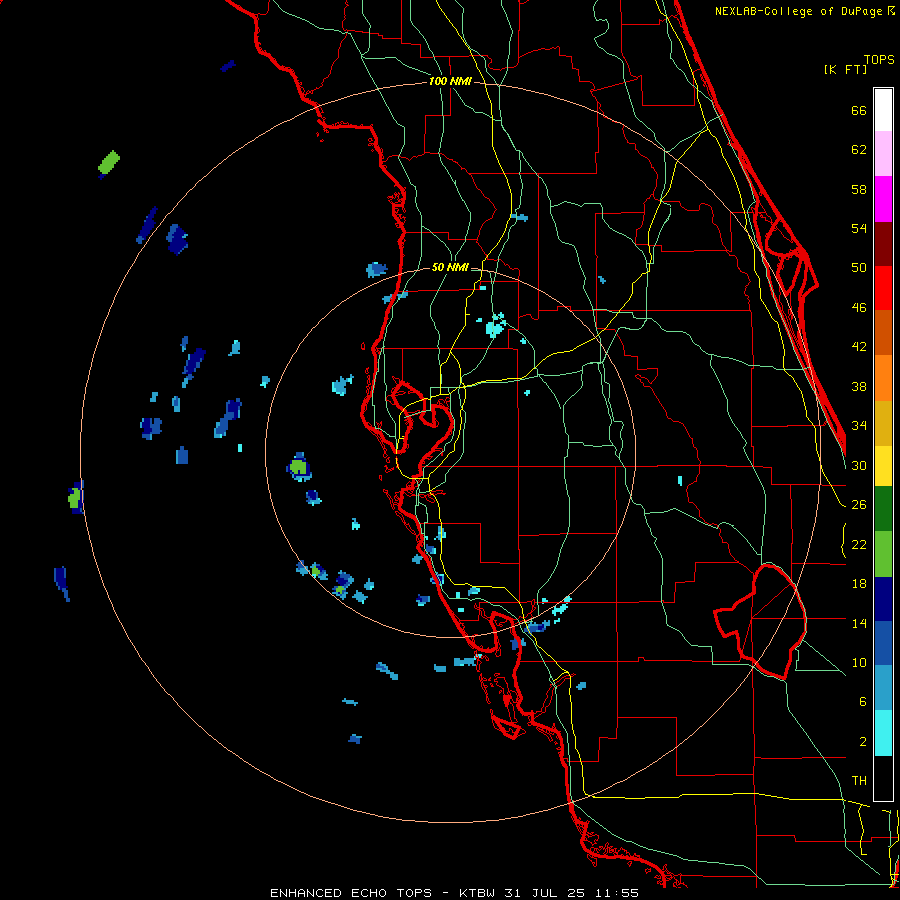This screenshot has height=900, width=900.
Task: Click the 31 JUL 25 date text
Action: 545,893
